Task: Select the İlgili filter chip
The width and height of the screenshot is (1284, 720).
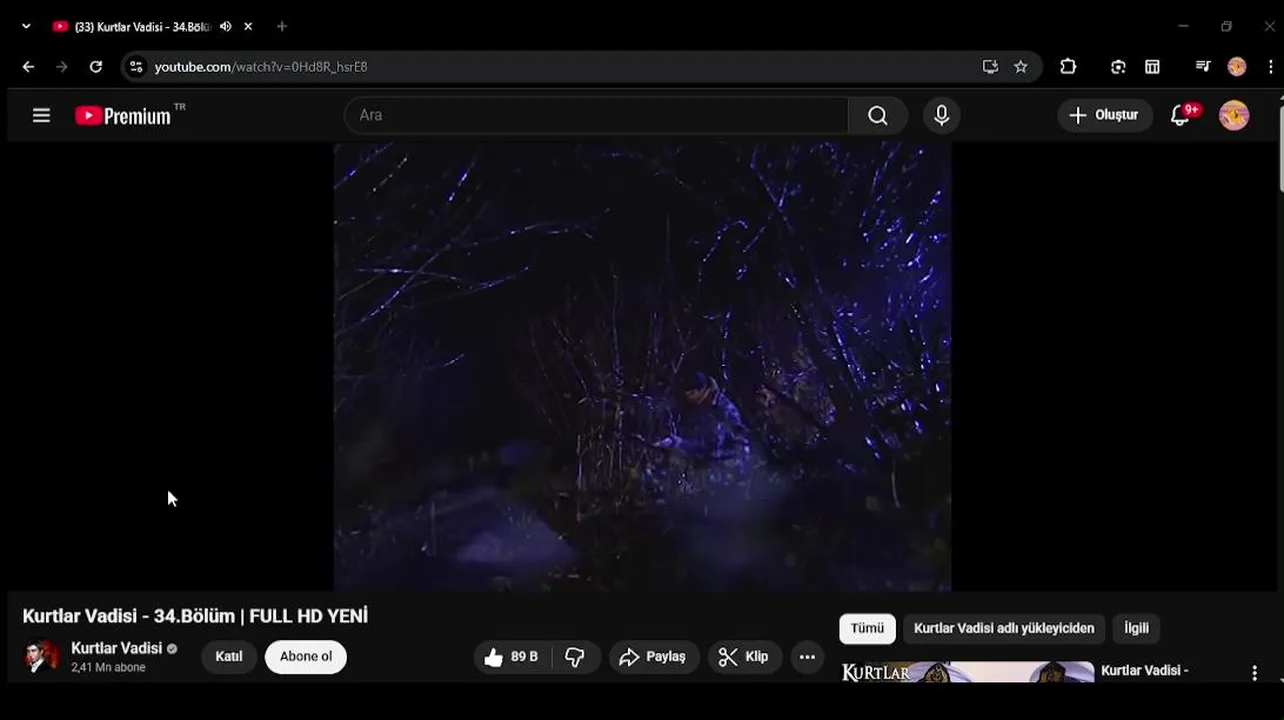Action: tap(1136, 628)
